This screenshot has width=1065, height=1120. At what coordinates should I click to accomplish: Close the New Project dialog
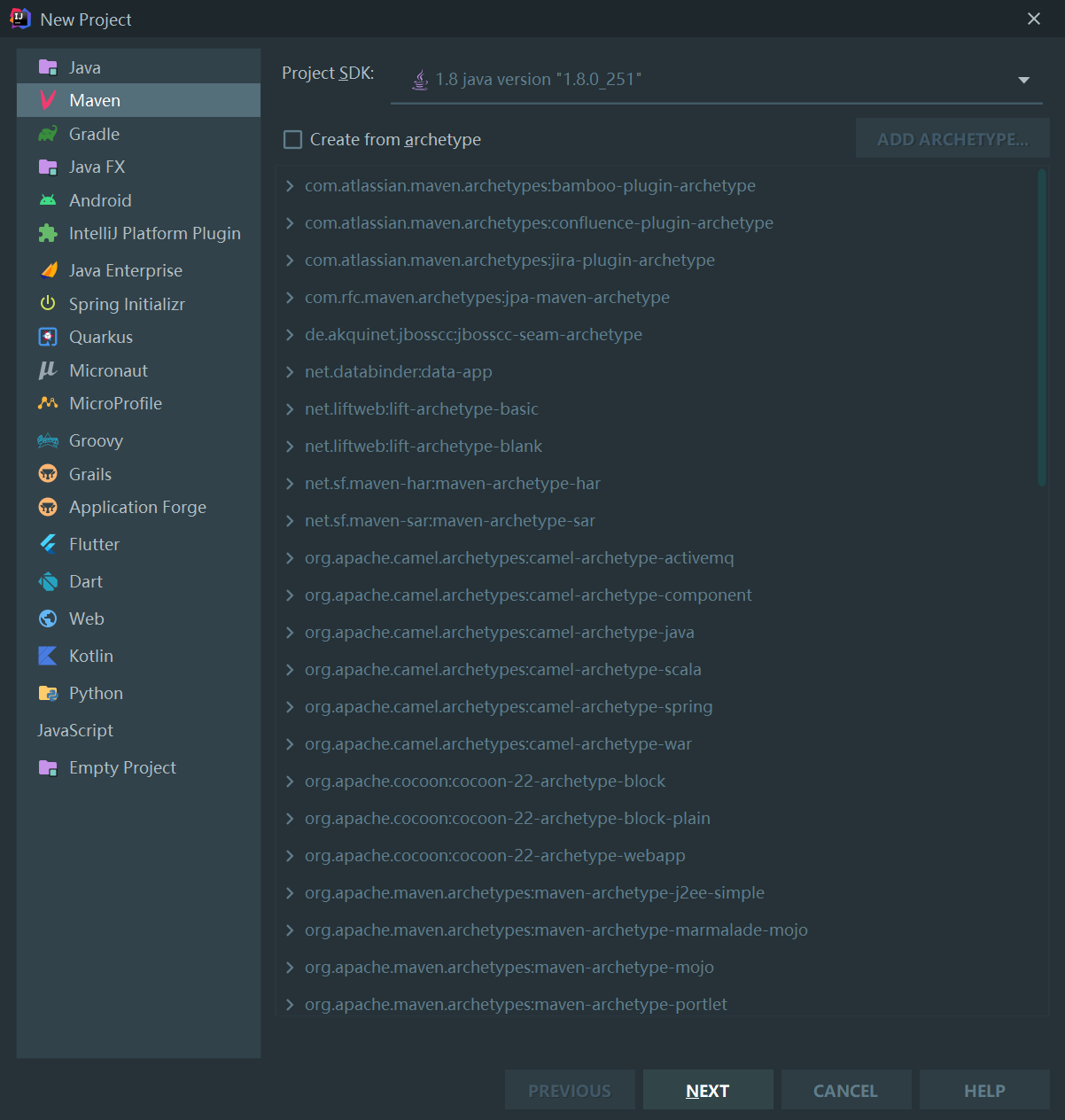coord(1034,19)
